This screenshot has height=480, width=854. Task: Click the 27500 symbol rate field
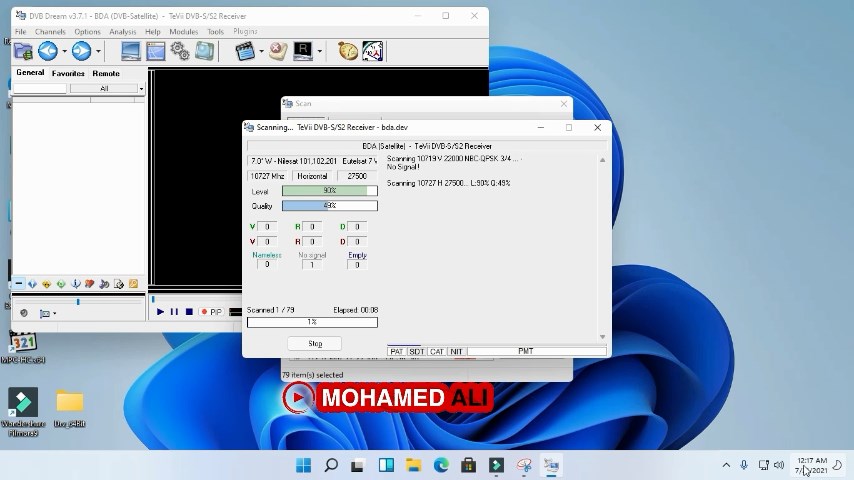357,176
